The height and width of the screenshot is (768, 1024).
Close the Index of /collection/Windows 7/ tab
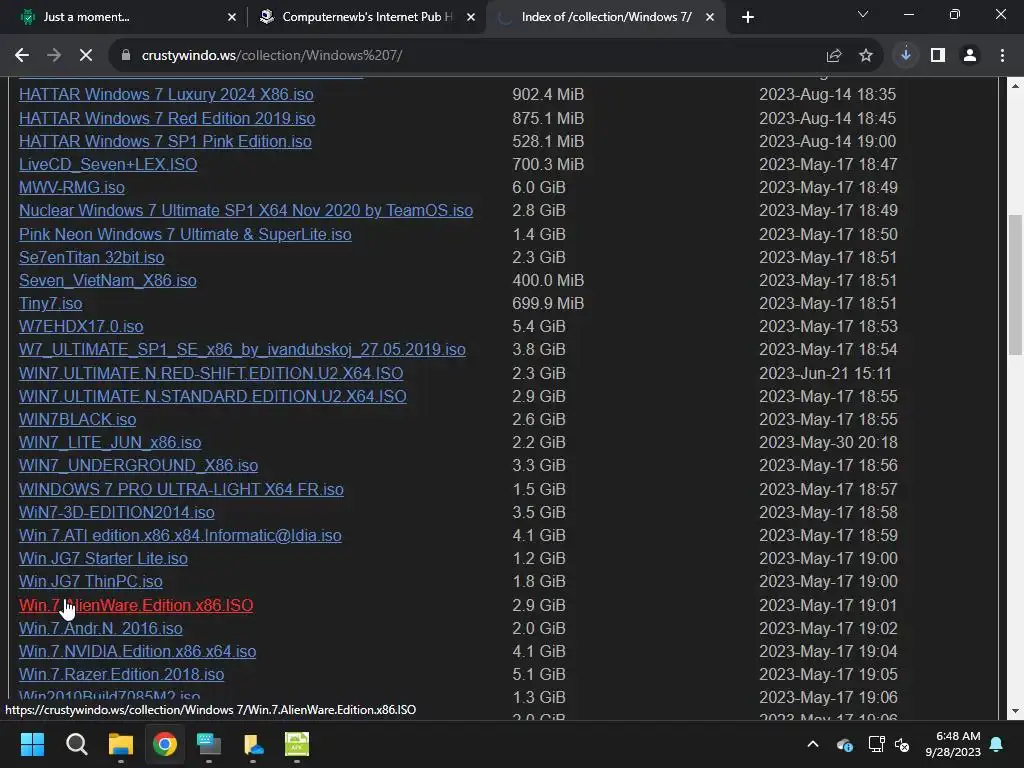coord(710,18)
